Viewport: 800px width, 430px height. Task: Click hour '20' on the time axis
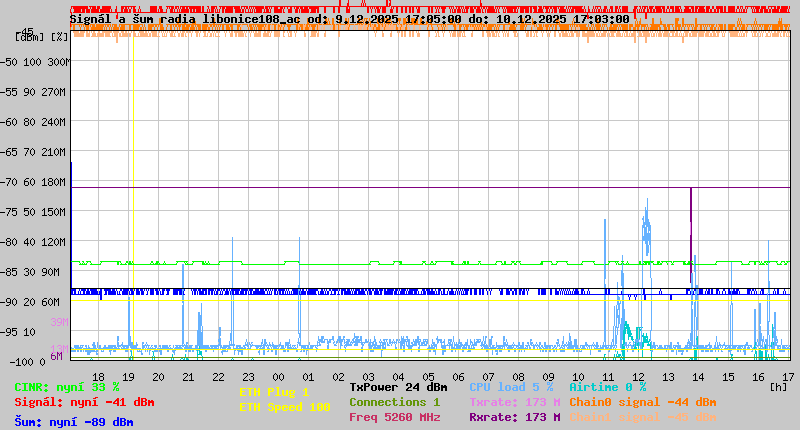(x=159, y=377)
